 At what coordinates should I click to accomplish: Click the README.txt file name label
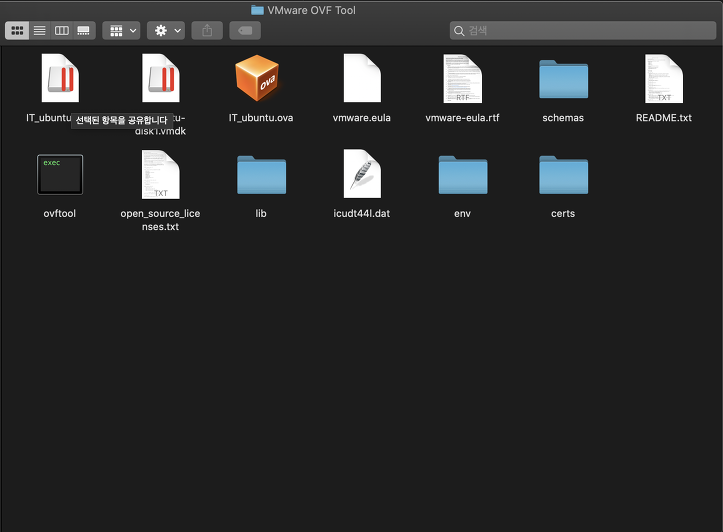(664, 118)
